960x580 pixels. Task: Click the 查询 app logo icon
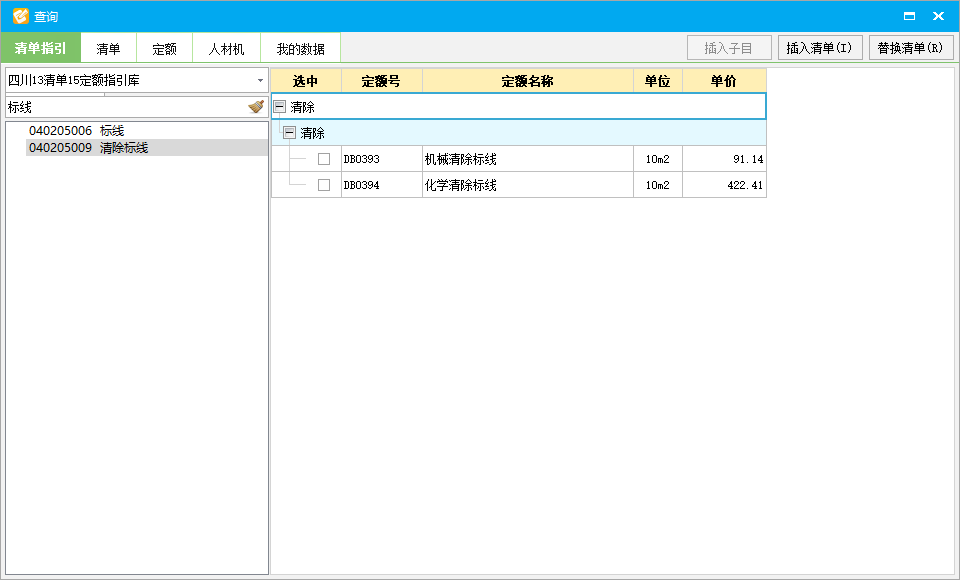pyautogui.click(x=21, y=16)
